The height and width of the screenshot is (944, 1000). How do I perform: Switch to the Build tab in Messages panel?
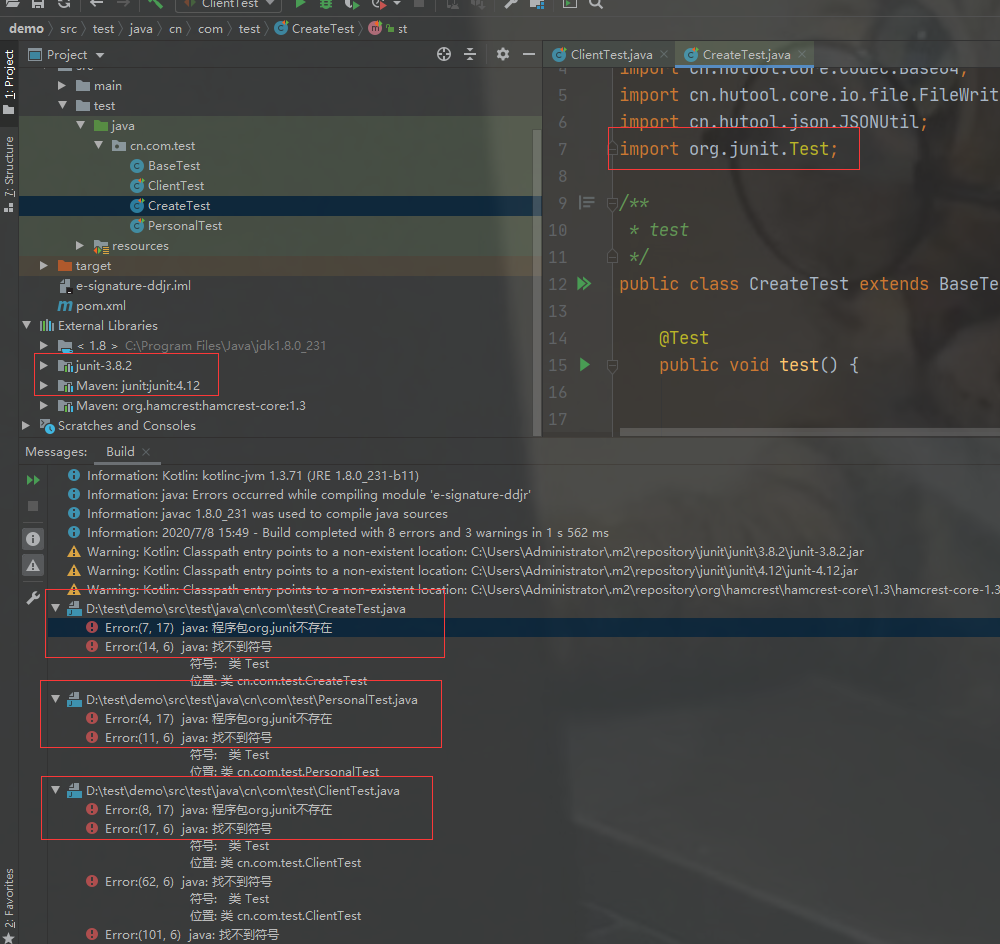coord(118,452)
